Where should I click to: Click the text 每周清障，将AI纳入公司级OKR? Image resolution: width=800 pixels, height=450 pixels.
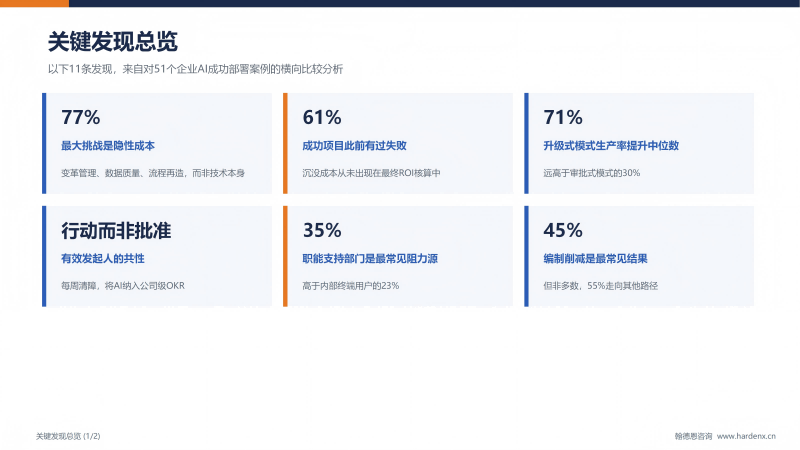point(123,286)
